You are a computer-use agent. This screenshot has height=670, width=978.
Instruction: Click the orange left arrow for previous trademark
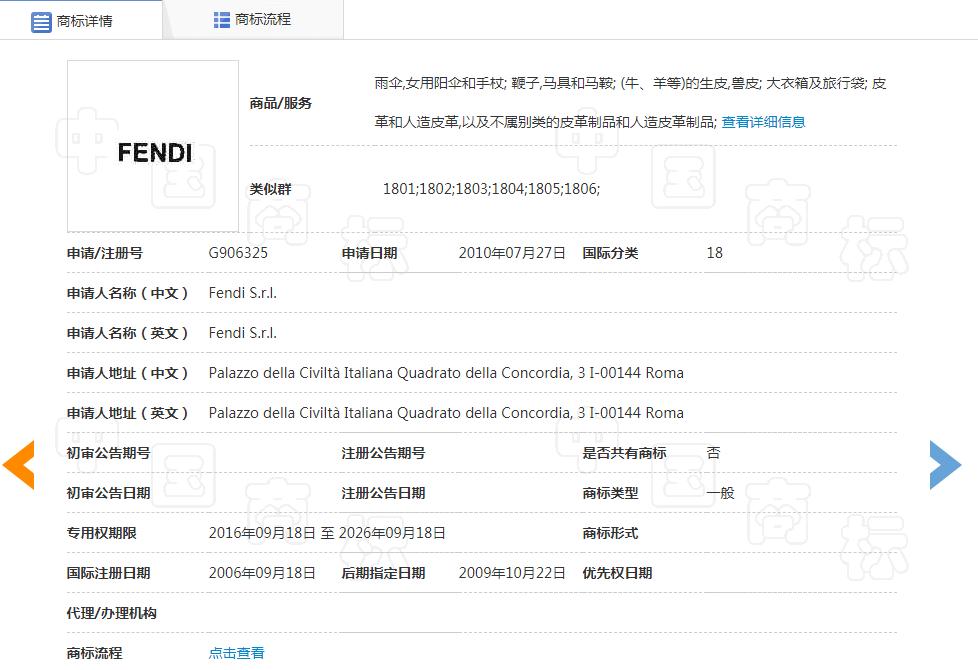tap(16, 464)
